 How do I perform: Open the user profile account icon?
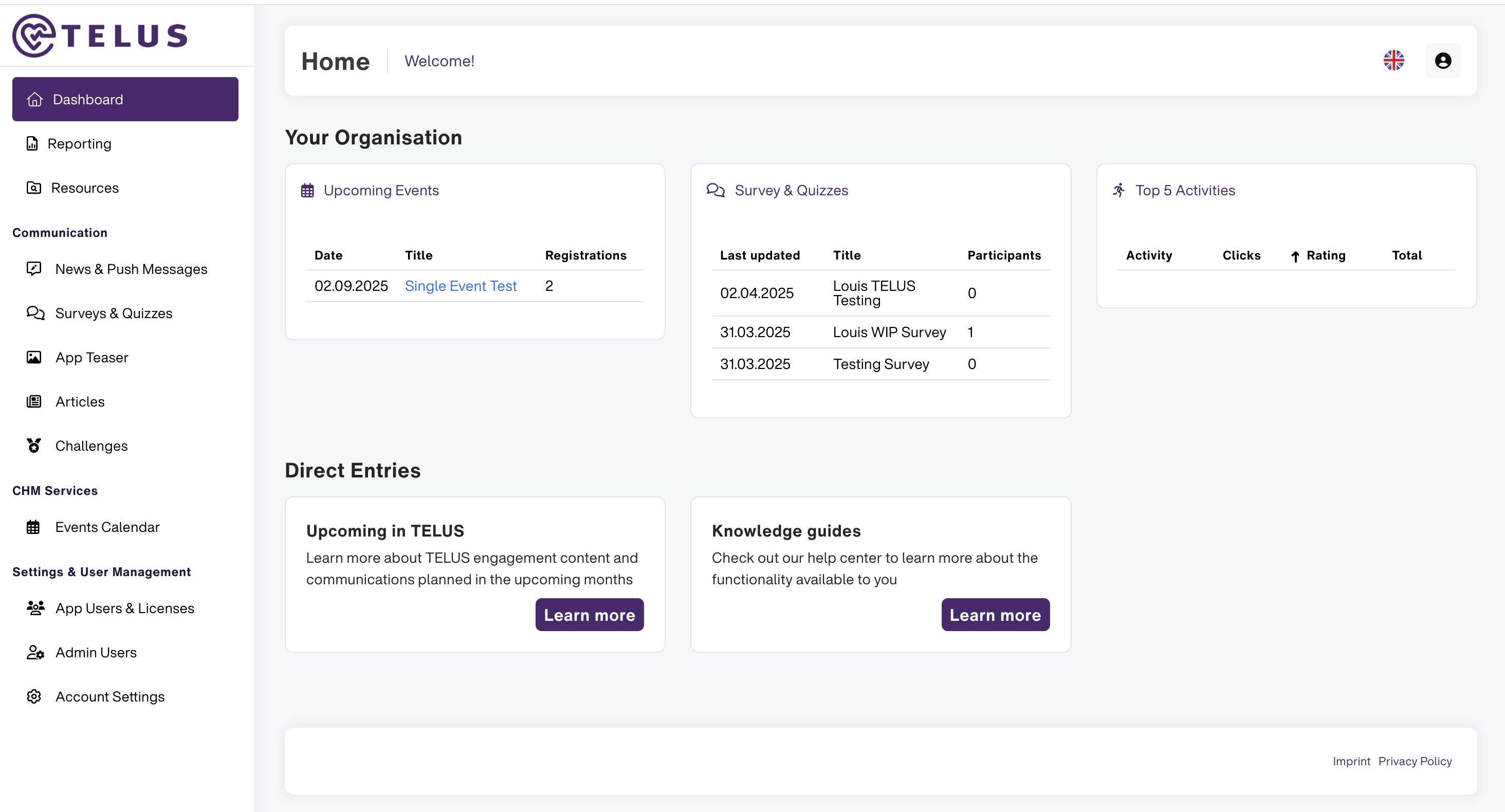[x=1442, y=60]
